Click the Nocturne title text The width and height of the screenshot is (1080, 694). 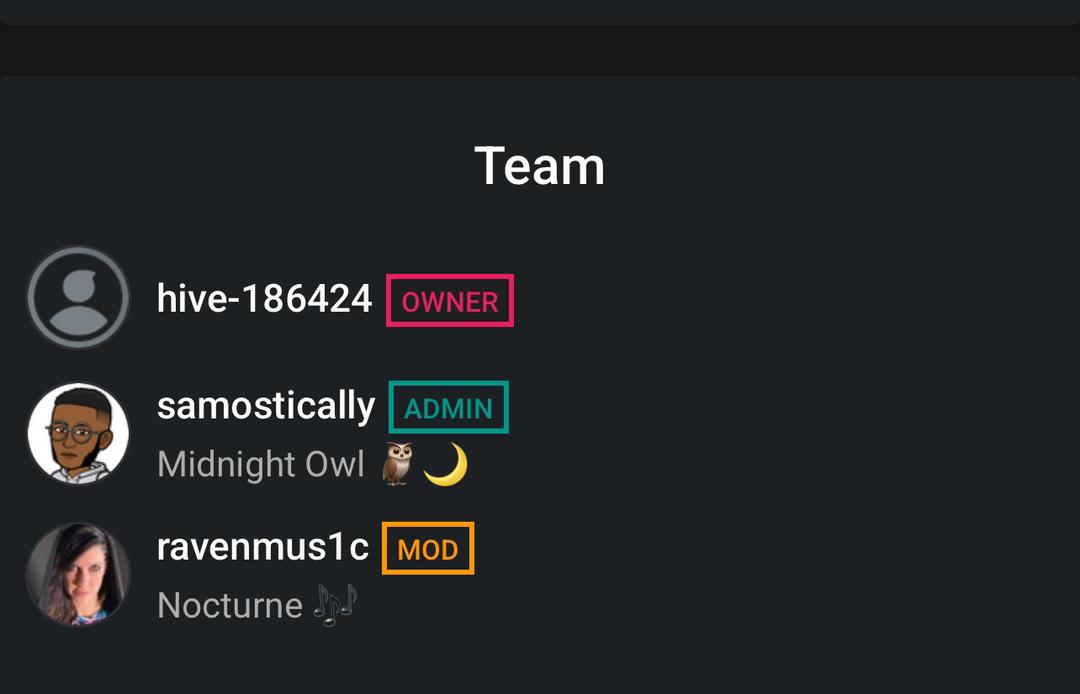(230, 605)
